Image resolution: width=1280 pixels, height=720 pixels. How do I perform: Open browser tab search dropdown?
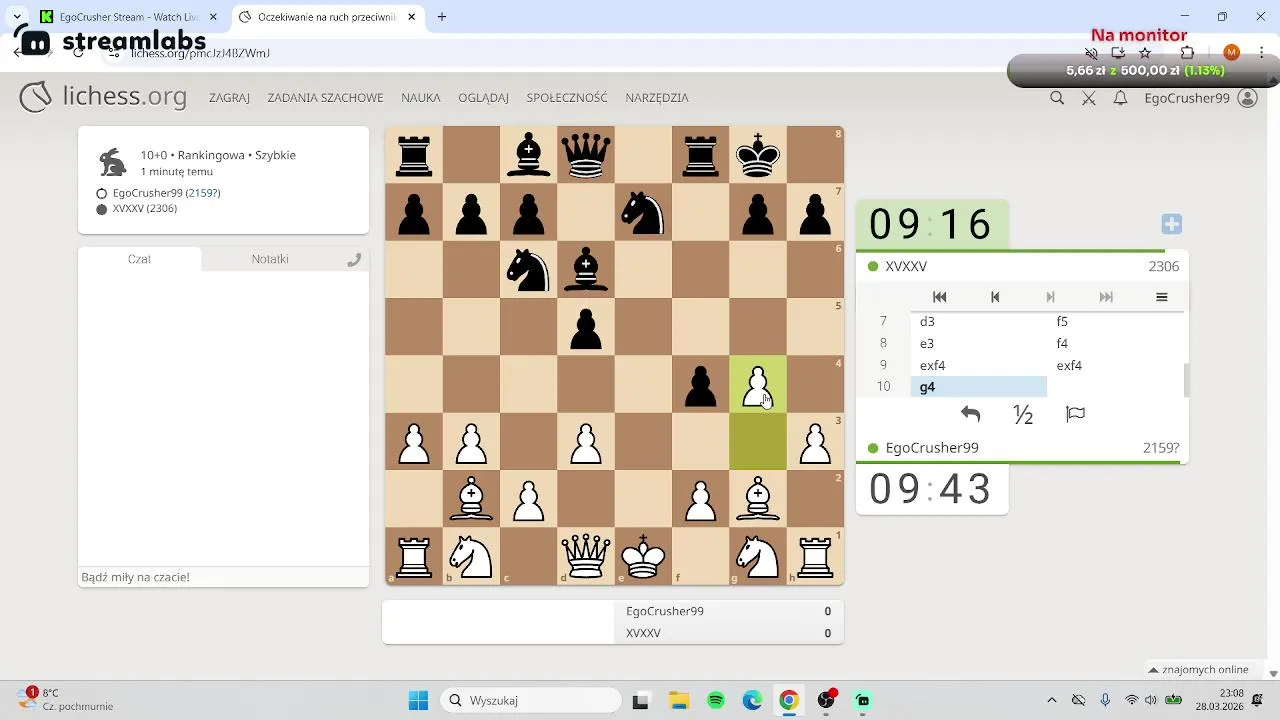click(17, 17)
